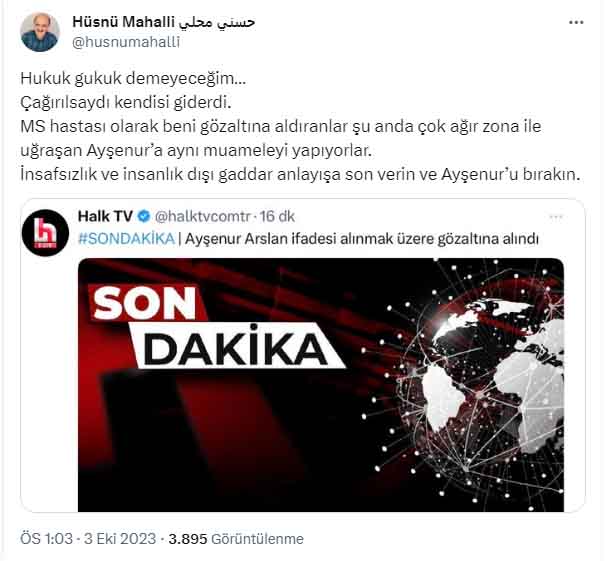606x561 pixels.
Task: Click the quoted tweet headline text
Action: click(362, 239)
